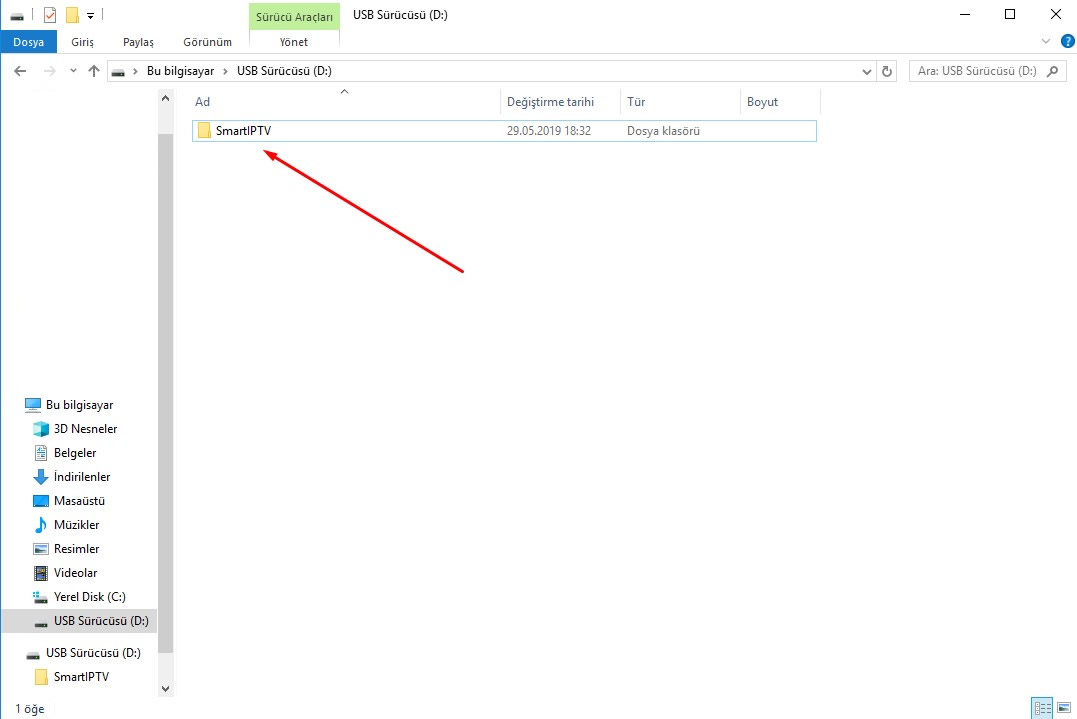Click USB Sürücüsü (D:) in address breadcrumb
The image size is (1077, 719).
coord(284,71)
